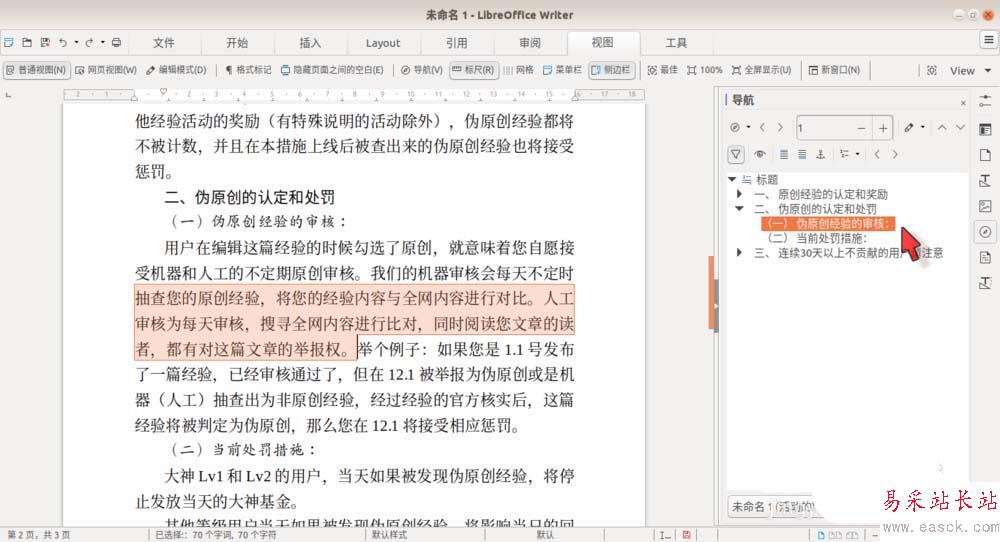Open the Layout tab

click(x=383, y=43)
